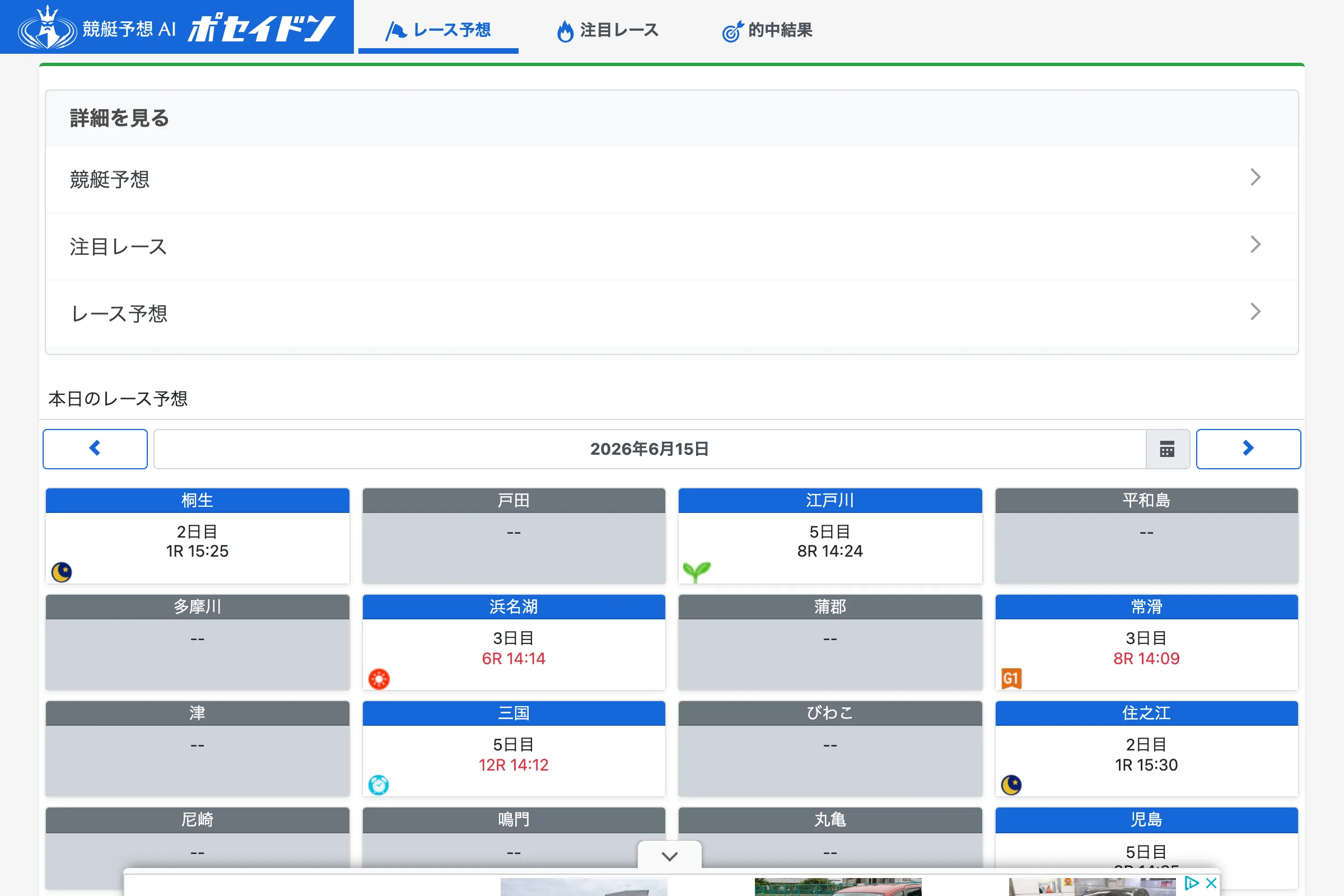Open the 注目レース tab
The image size is (1344, 896).
click(608, 29)
